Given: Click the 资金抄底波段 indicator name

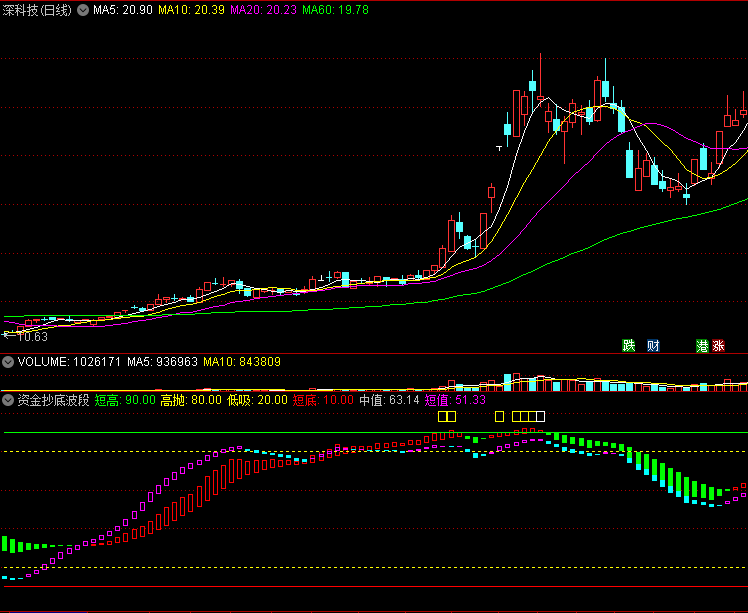Looking at the screenshot, I should 53,400.
